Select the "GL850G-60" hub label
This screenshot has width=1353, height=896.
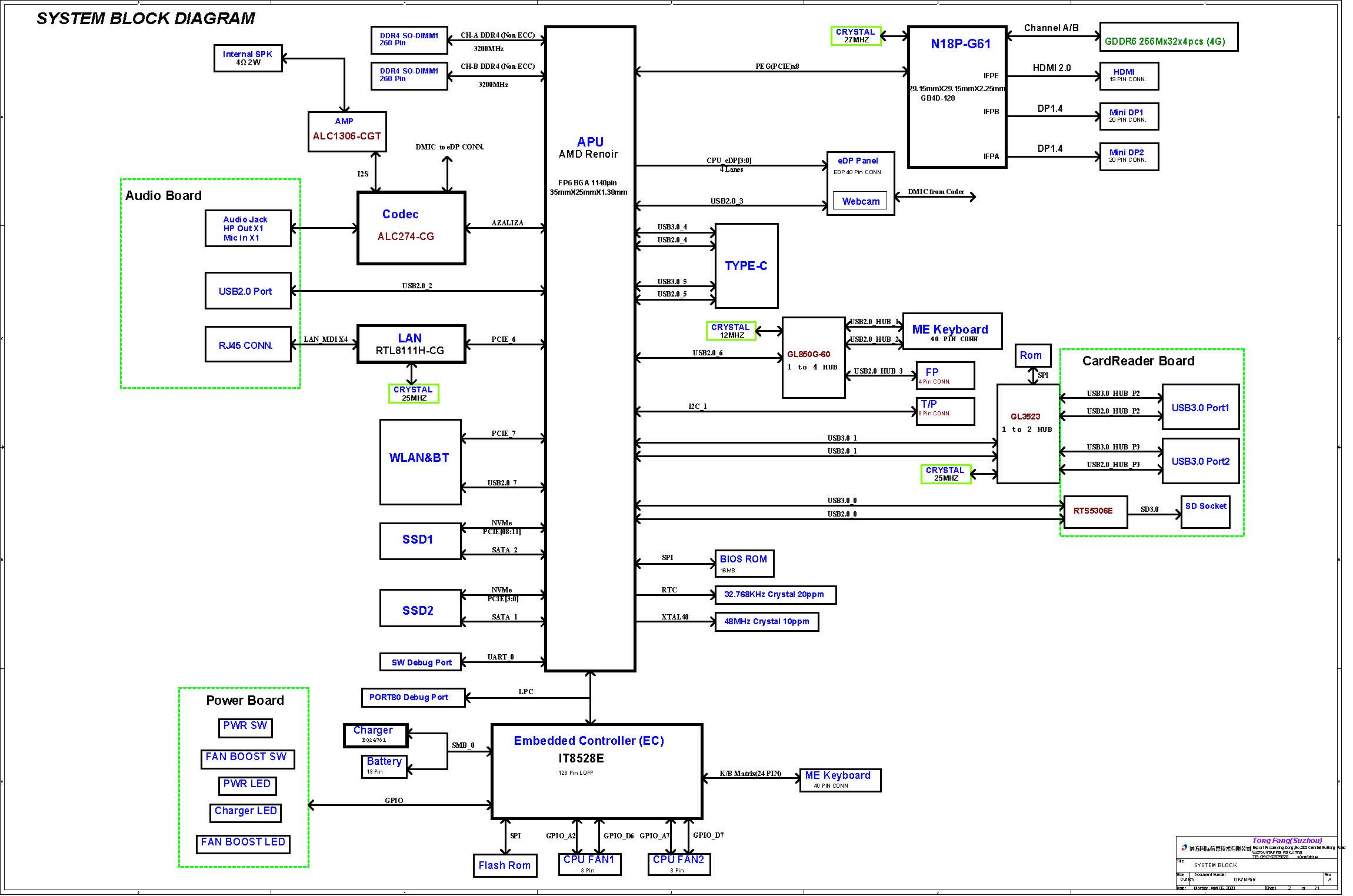[809, 354]
